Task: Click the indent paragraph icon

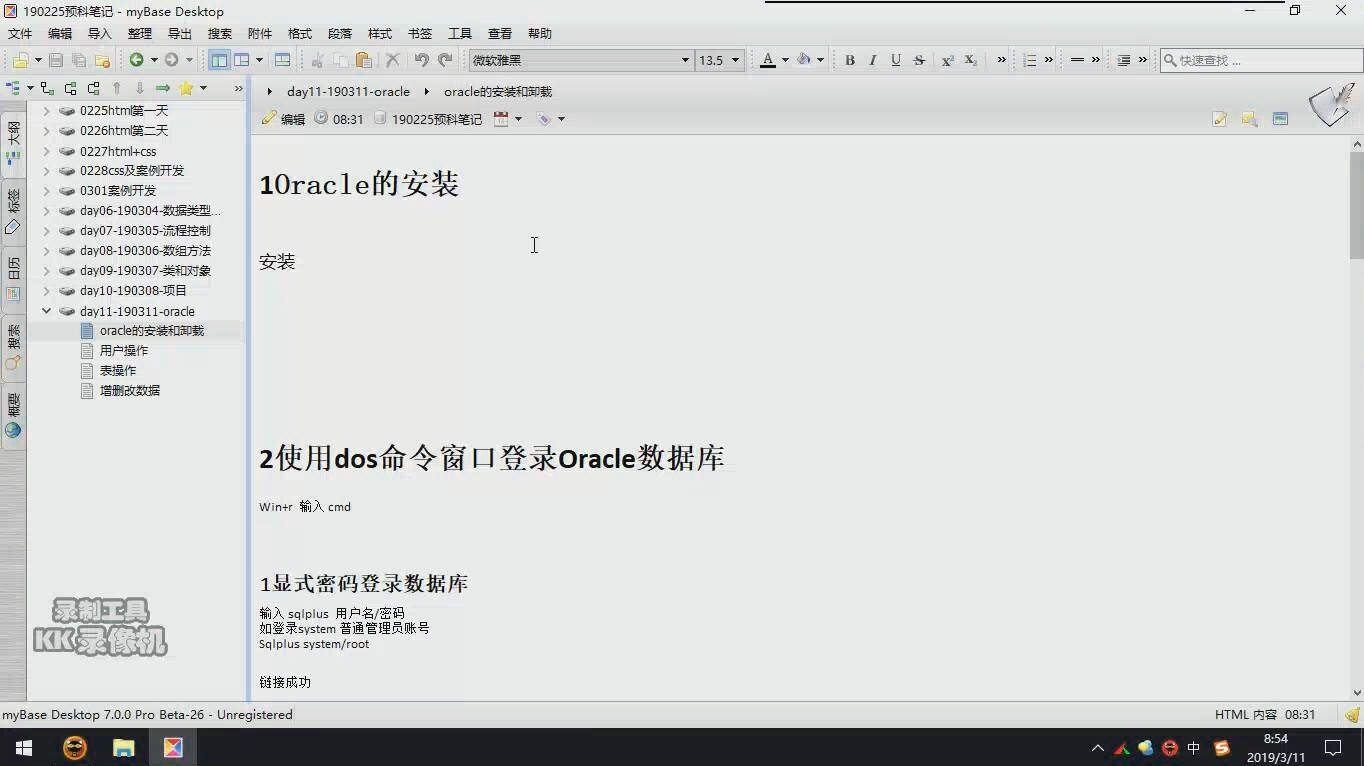Action: [x=1124, y=60]
